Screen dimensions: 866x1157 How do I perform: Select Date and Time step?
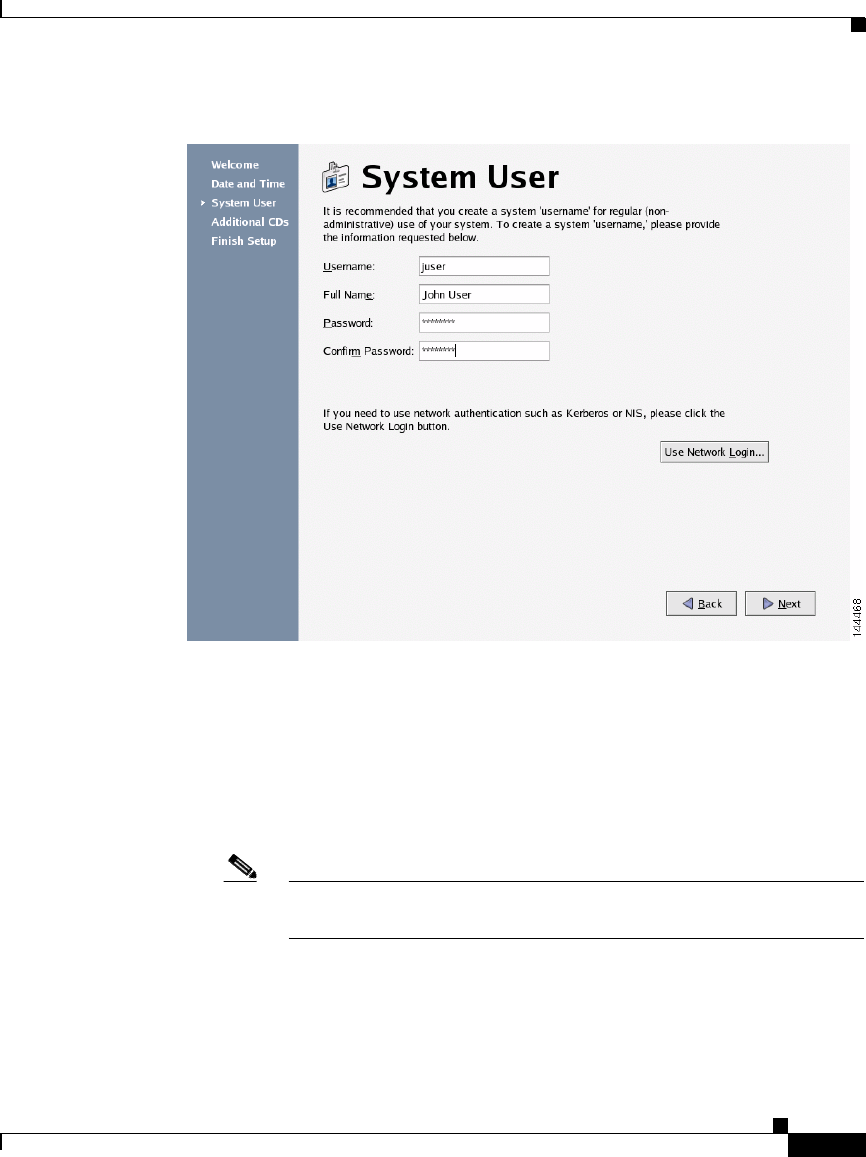(x=248, y=184)
